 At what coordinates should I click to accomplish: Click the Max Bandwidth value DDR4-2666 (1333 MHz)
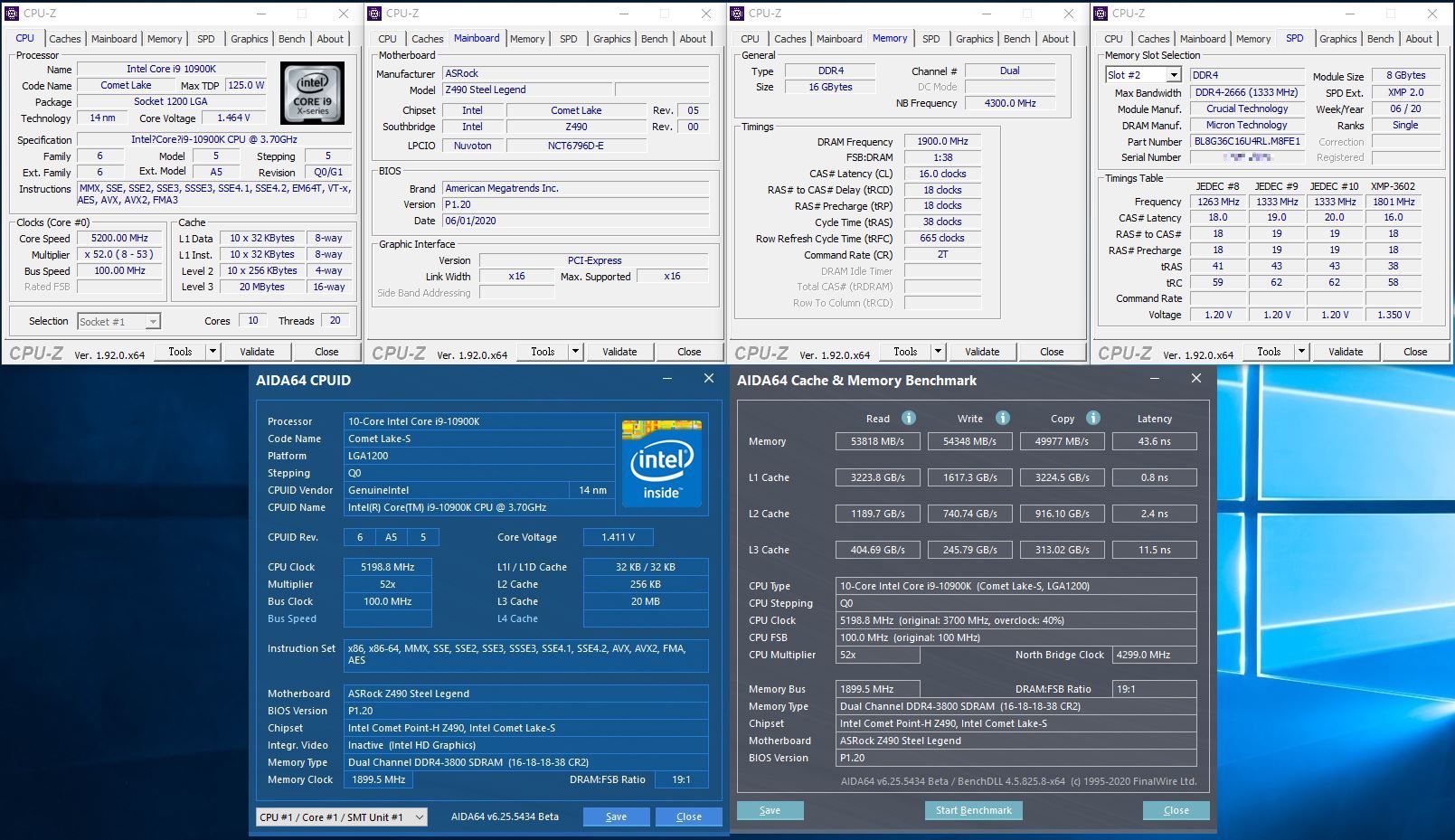click(1247, 92)
